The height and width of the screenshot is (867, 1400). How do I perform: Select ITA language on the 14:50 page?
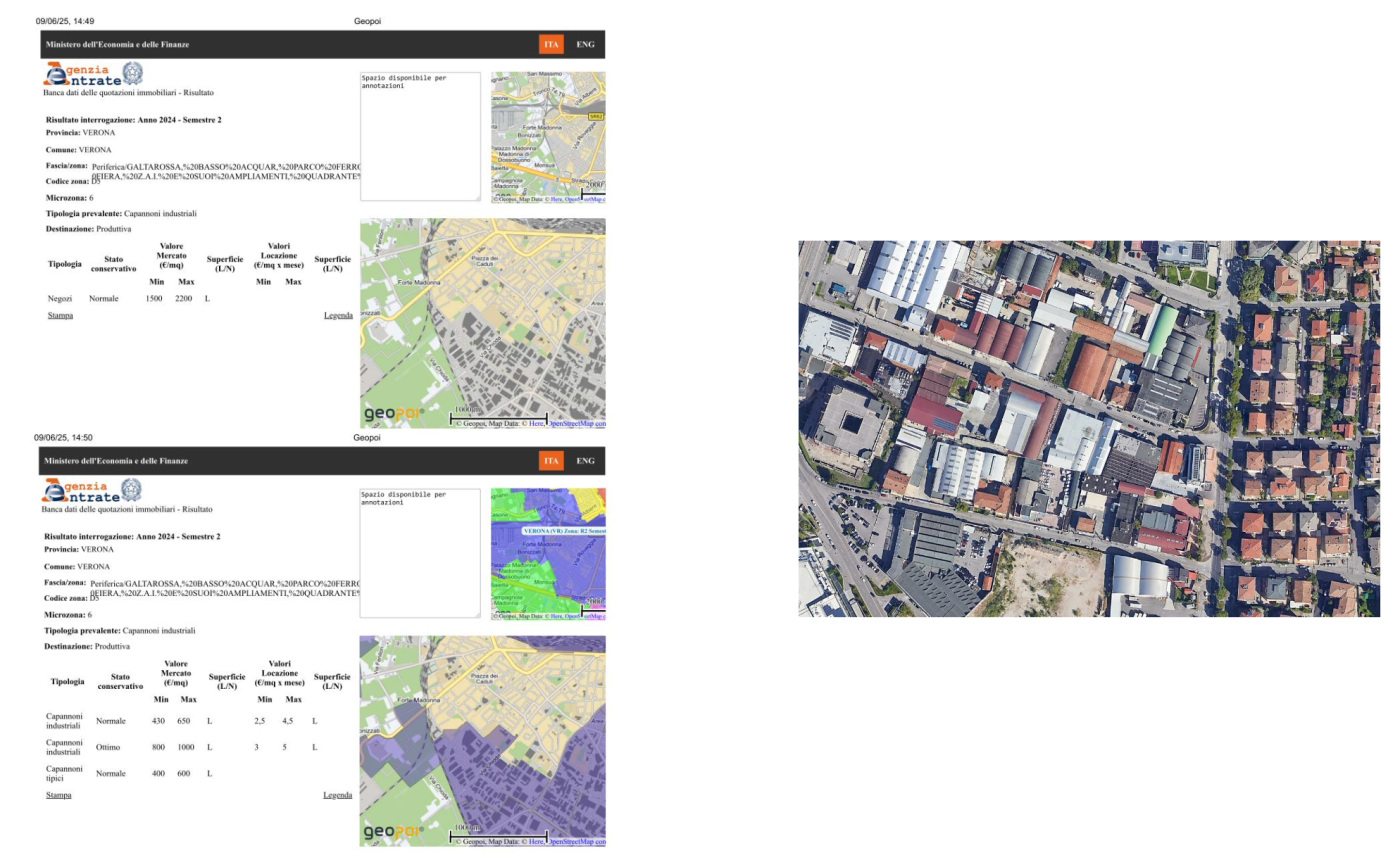(x=551, y=461)
